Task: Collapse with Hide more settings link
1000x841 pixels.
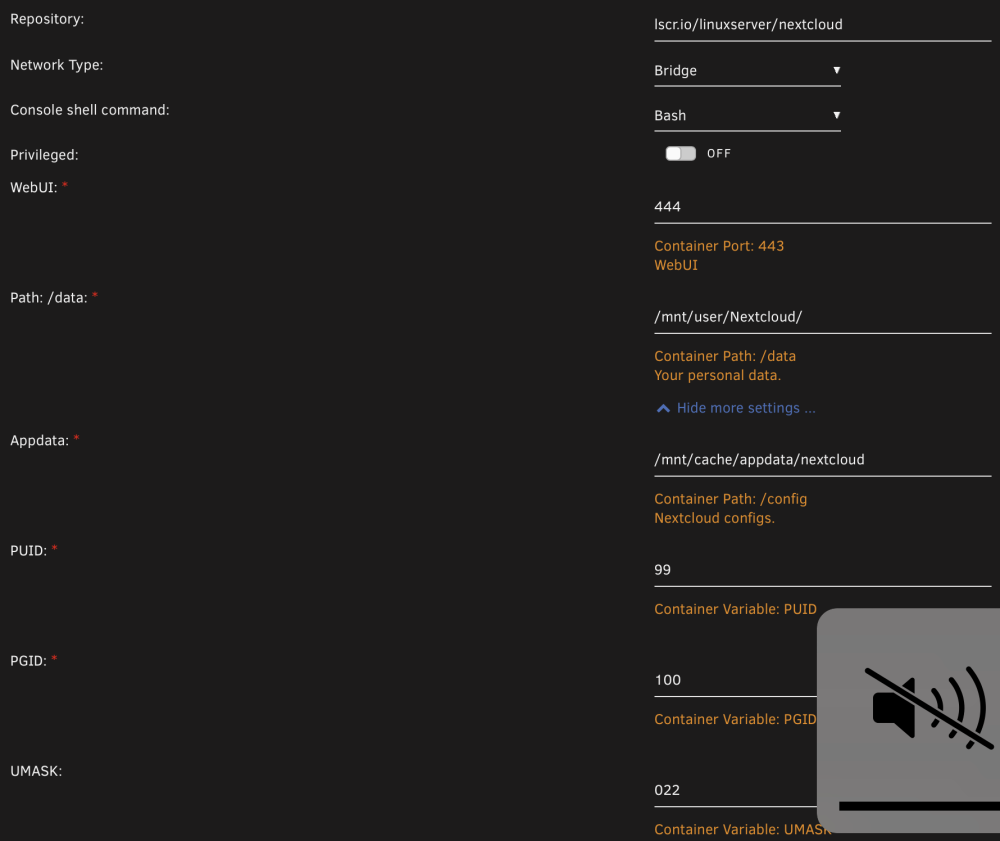Action: (736, 408)
